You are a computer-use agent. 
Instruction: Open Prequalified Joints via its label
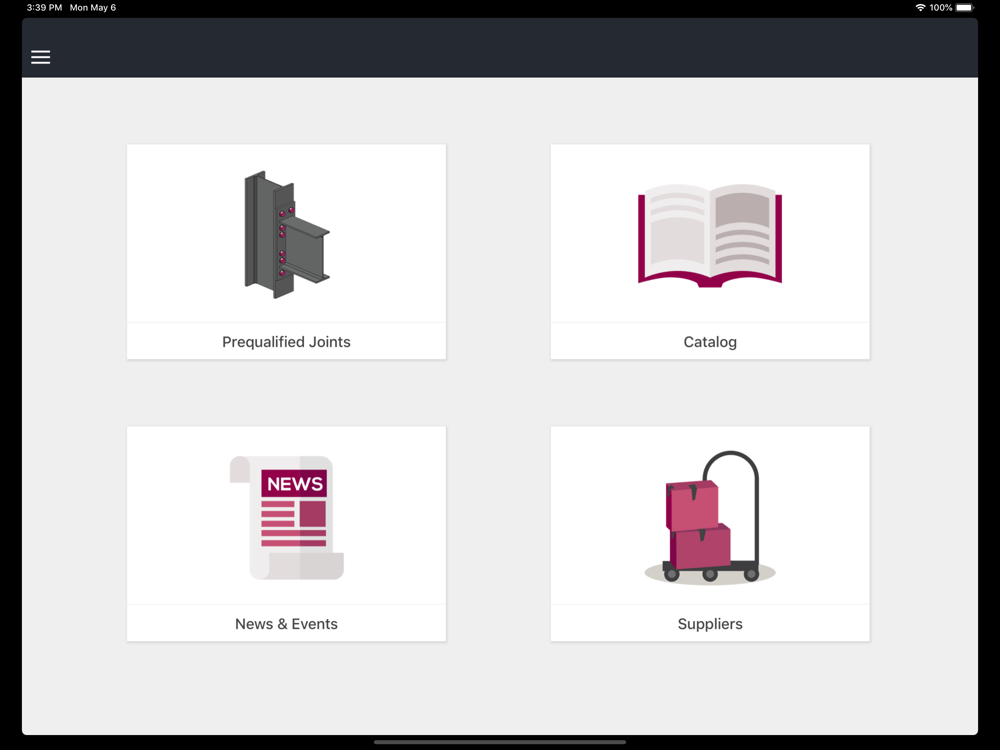click(286, 342)
